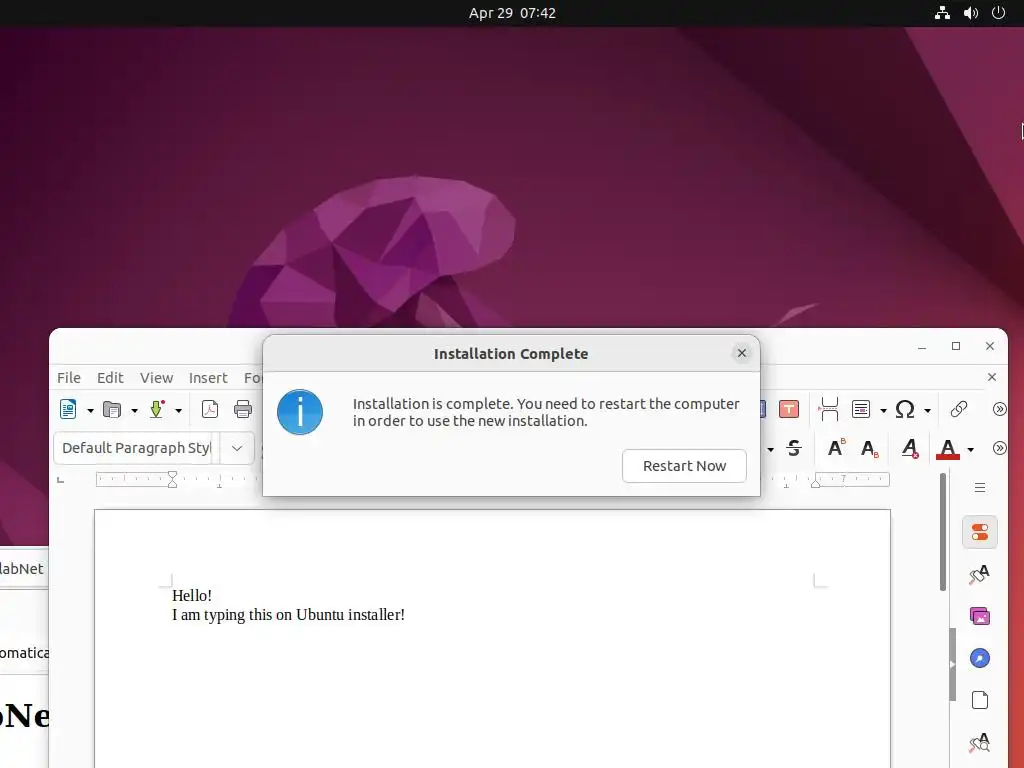
Task: Insert a page break icon
Action: 828,409
